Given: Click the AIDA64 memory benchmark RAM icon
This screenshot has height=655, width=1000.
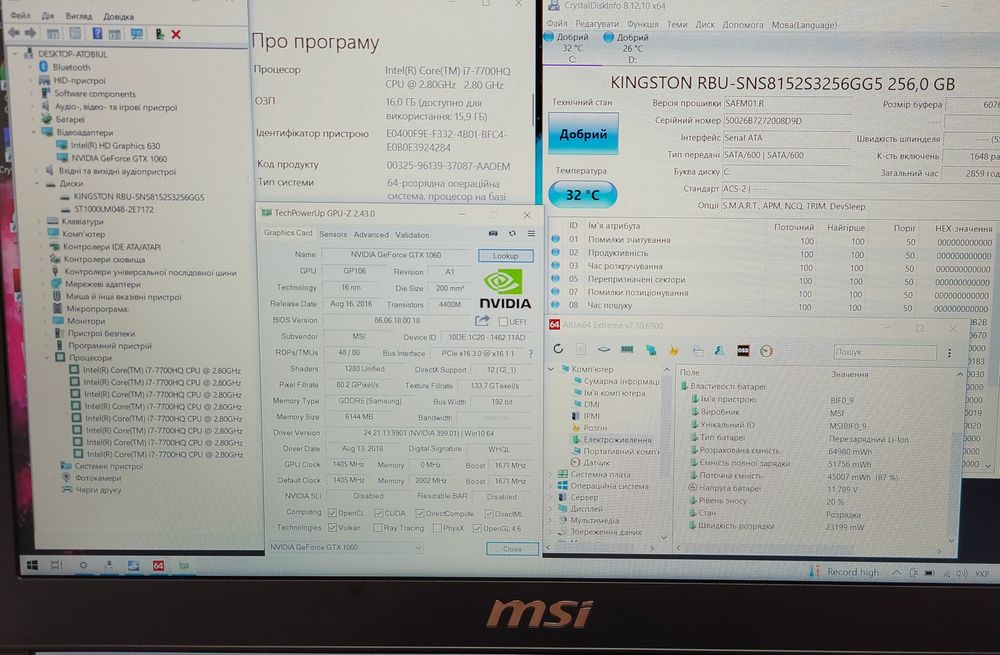Looking at the screenshot, I should click(628, 350).
